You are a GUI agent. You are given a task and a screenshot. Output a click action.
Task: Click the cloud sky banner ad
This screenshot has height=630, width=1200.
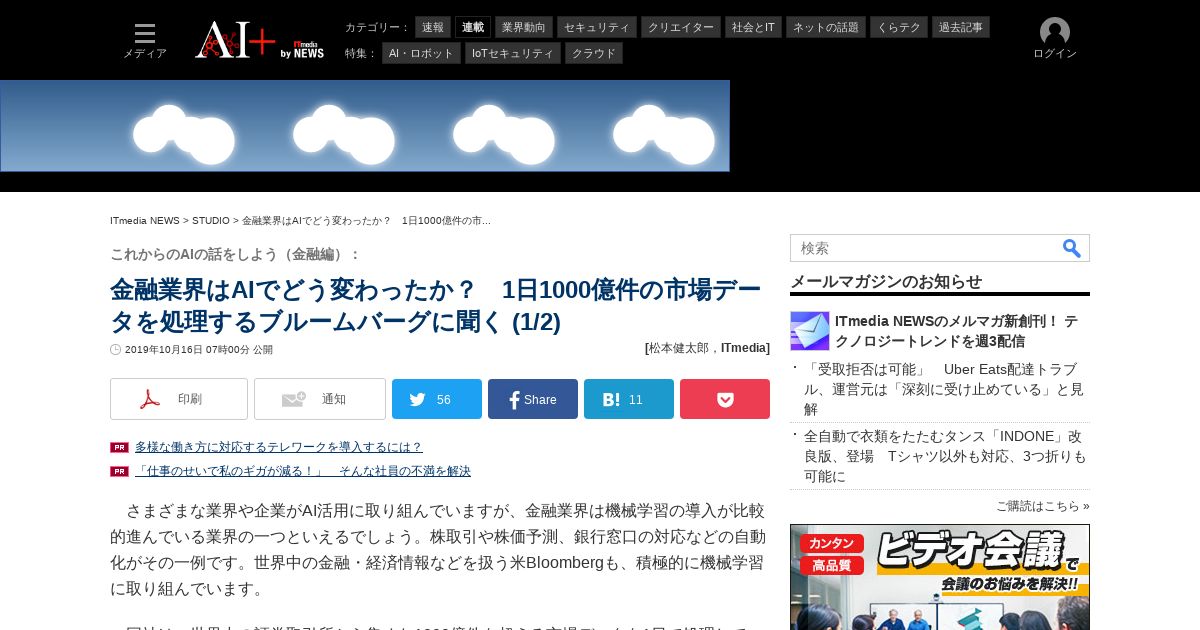pyautogui.click(x=365, y=126)
